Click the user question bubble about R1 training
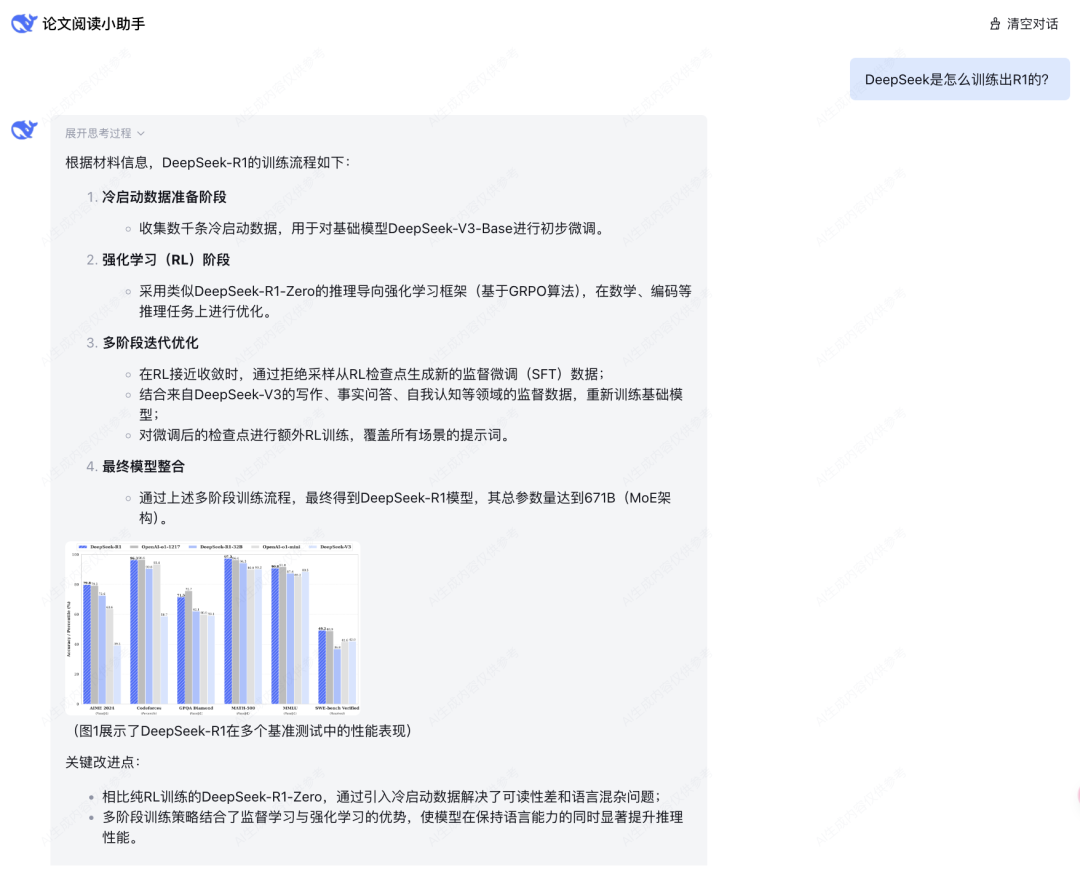Viewport: 1080px width, 871px height. tap(959, 78)
